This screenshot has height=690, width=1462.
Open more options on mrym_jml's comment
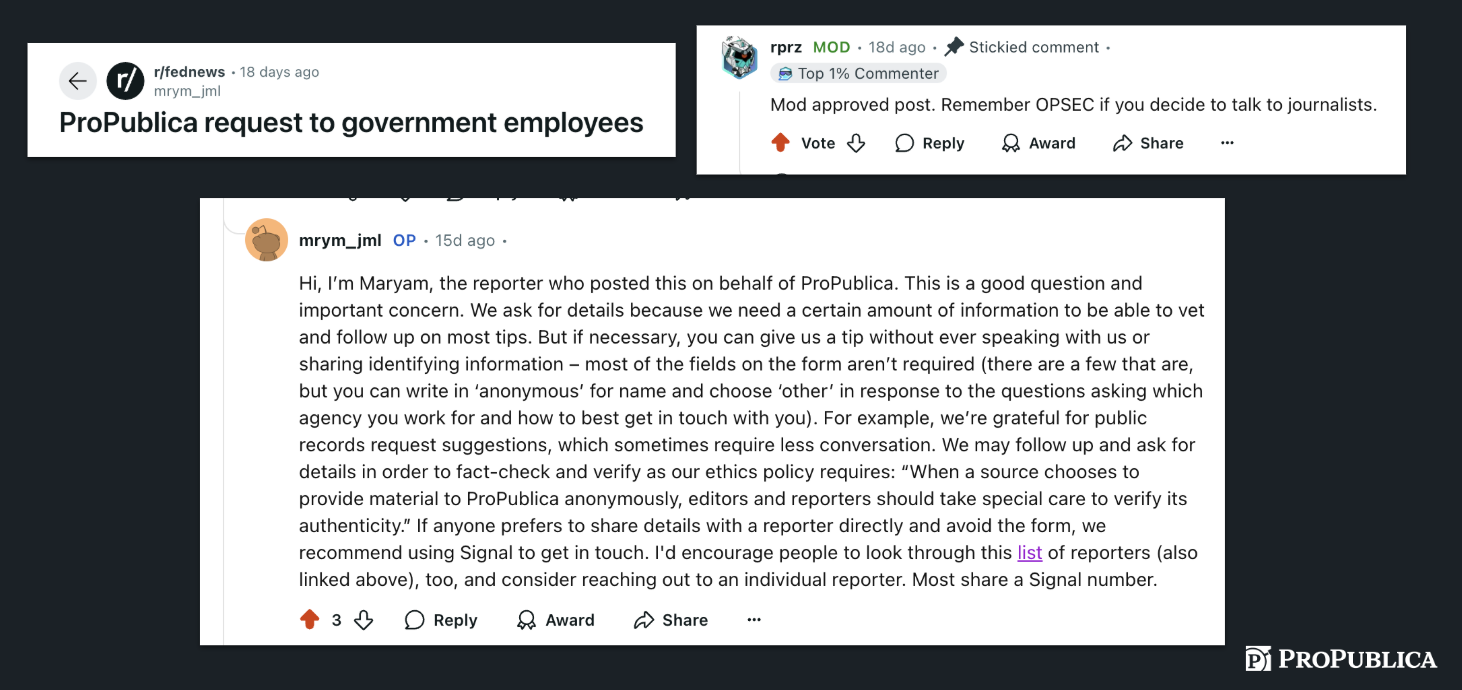click(x=754, y=620)
